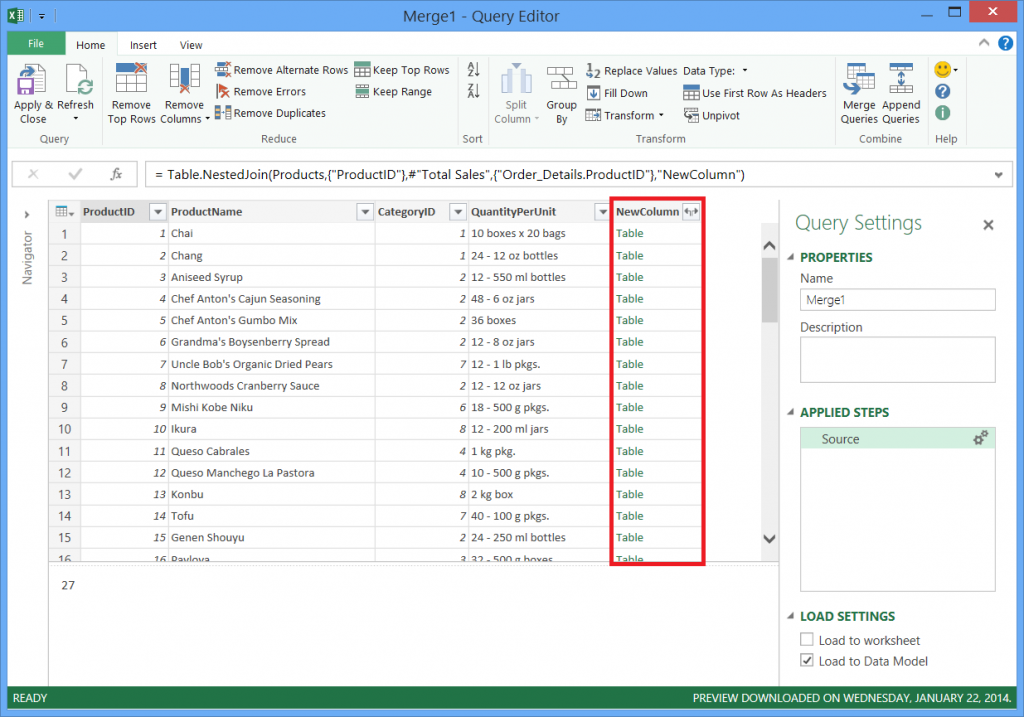Click Remove Columns icon

click(x=184, y=78)
